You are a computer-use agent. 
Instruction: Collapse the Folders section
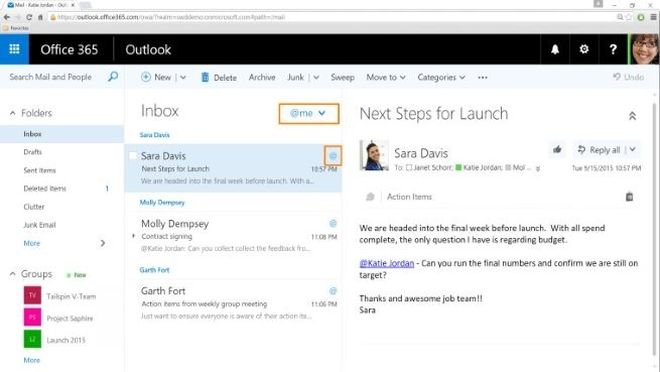[13, 113]
